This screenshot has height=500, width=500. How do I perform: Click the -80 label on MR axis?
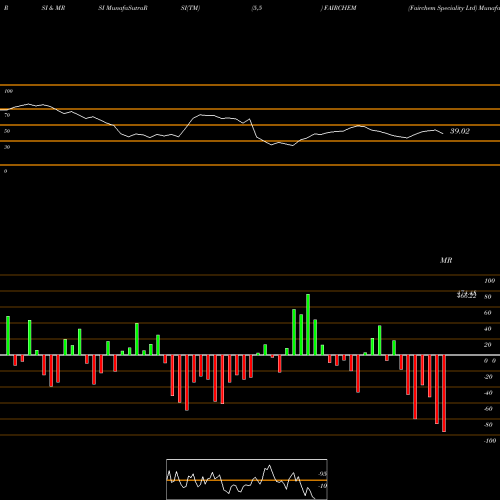click(x=488, y=425)
